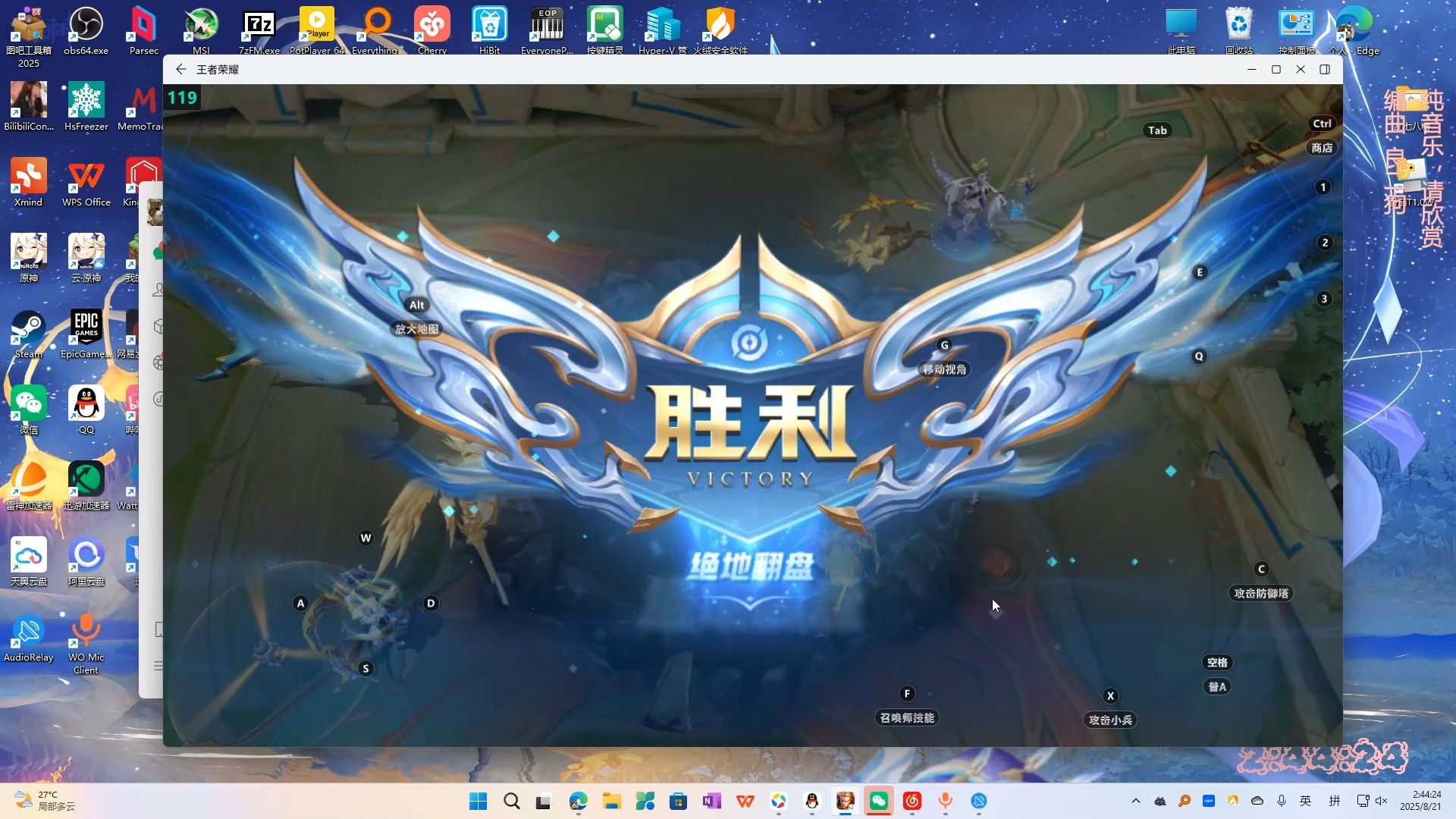
Task: Tap the D movement key badge
Action: [431, 604]
